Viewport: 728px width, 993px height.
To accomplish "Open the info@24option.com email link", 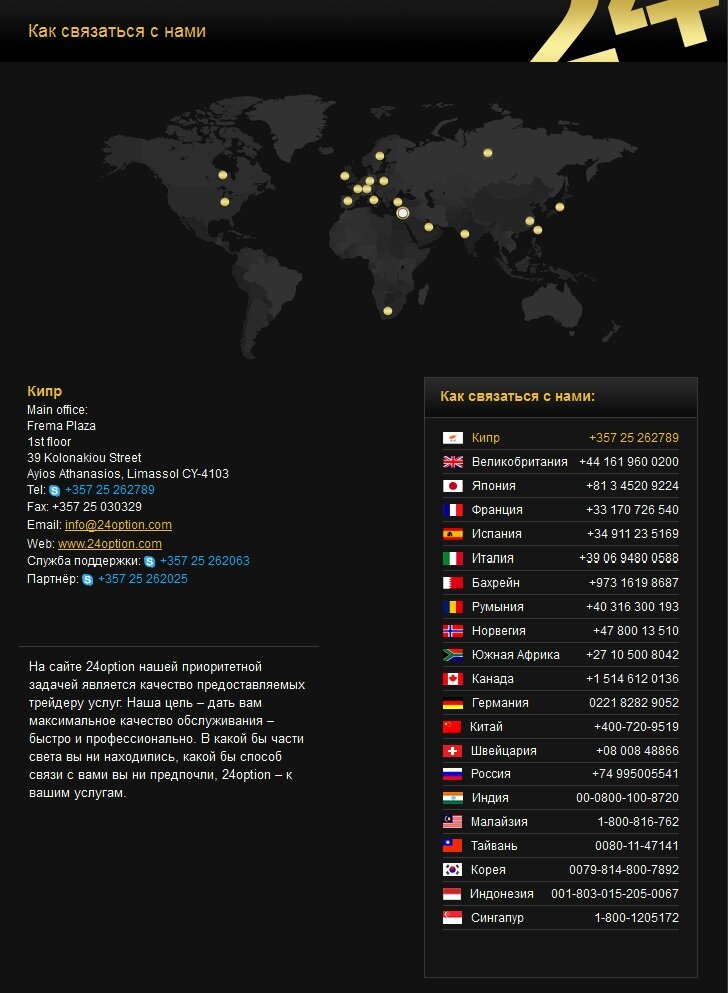I will 118,525.
